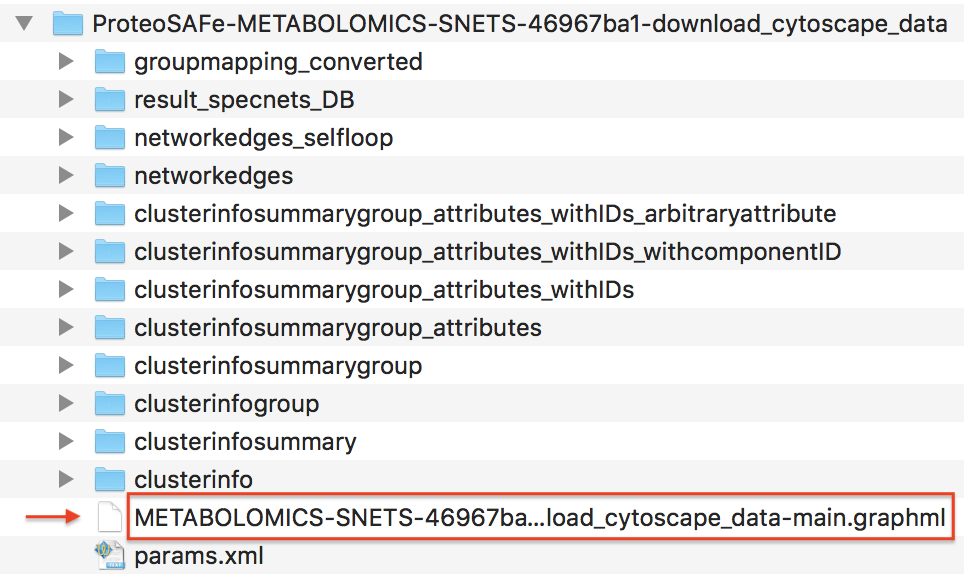The height and width of the screenshot is (576, 964).
Task: Expand the clusterinfogroup folder triangle
Action: click(66, 404)
